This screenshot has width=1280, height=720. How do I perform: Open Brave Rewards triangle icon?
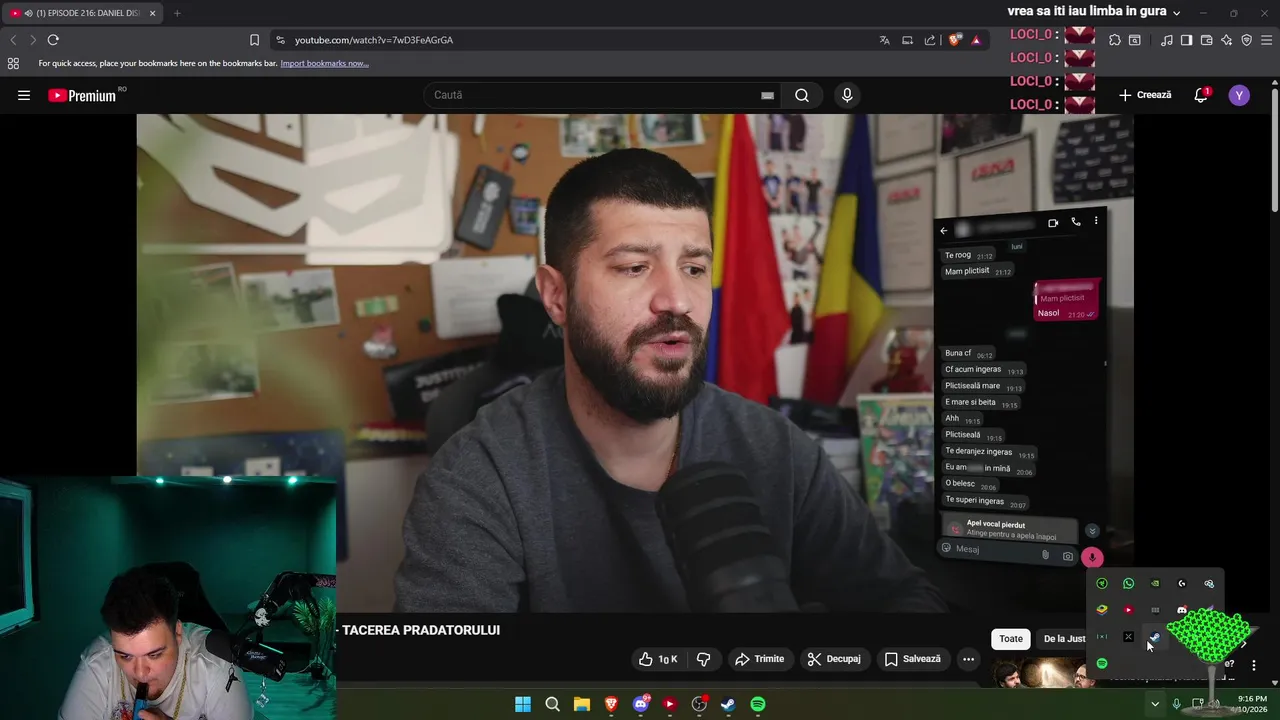click(976, 40)
